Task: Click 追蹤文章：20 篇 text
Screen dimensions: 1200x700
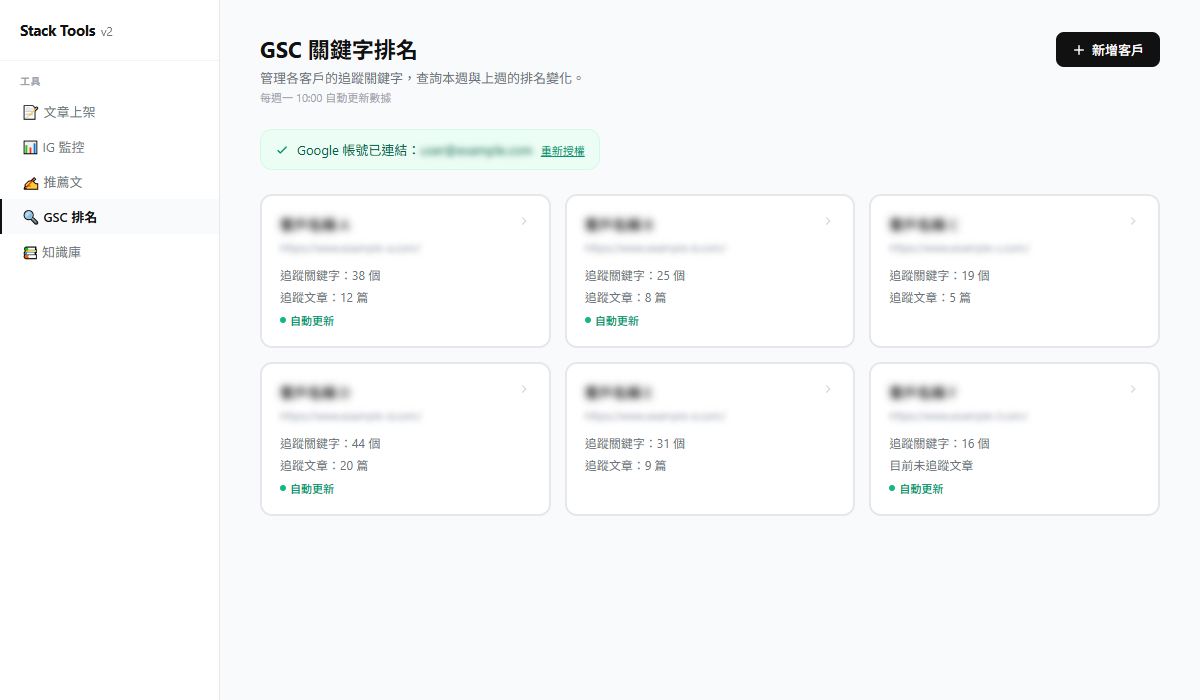Action: (x=324, y=465)
